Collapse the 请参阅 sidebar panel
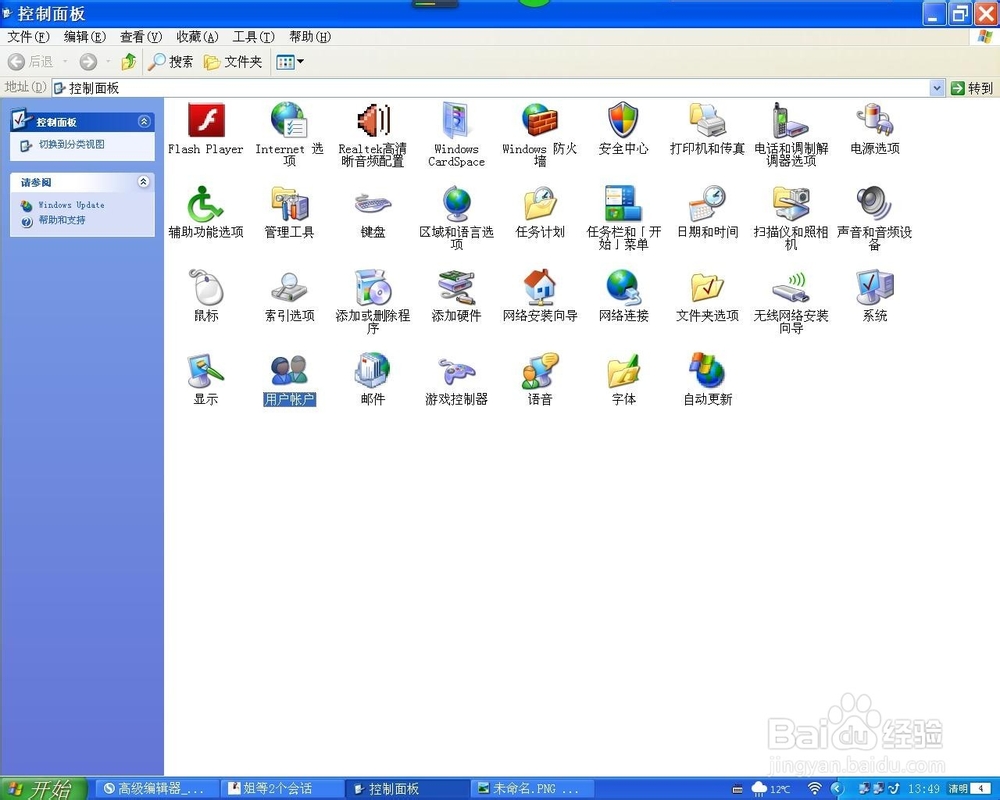This screenshot has height=800, width=1000. click(144, 182)
